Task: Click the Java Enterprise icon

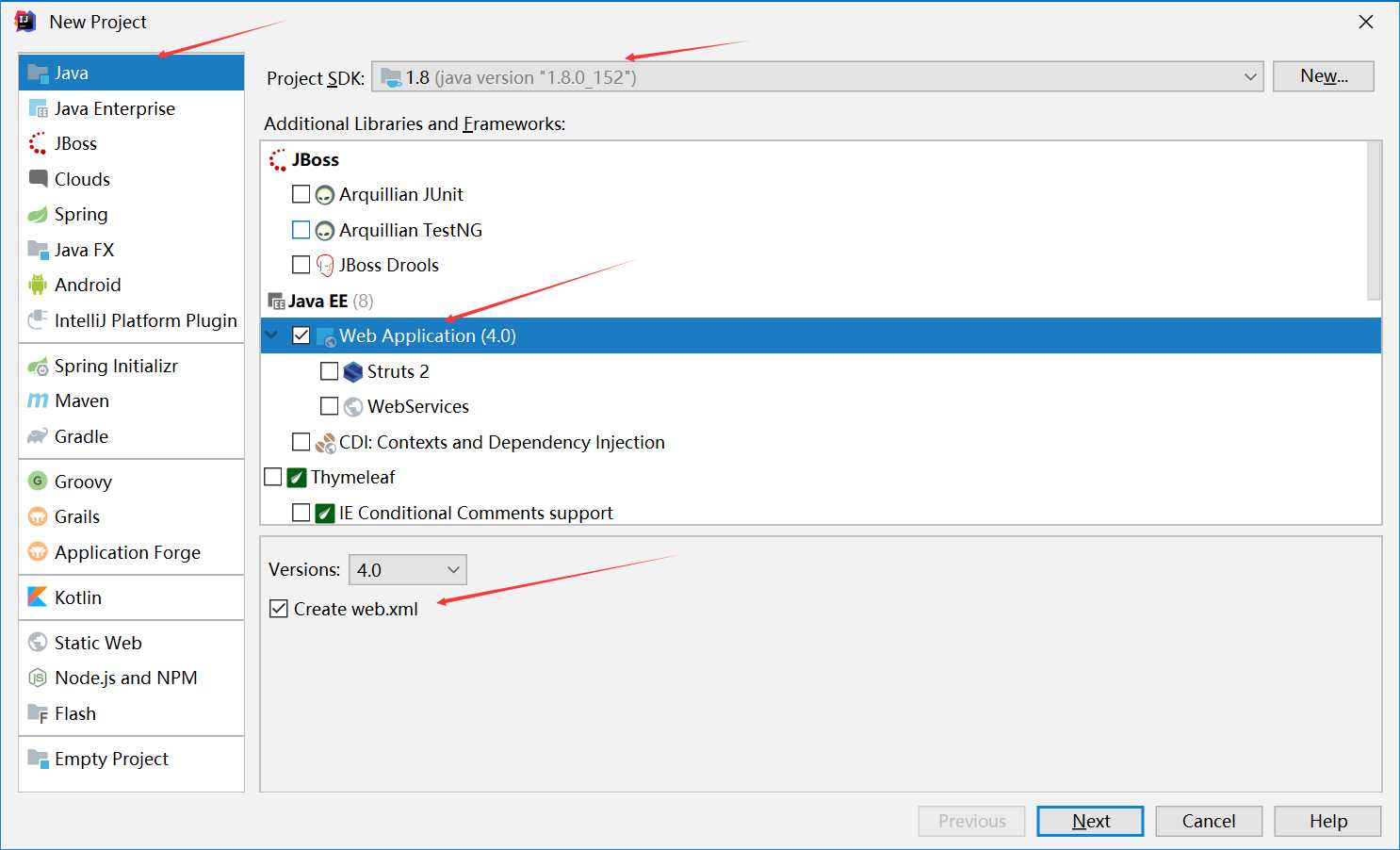Action: click(x=38, y=108)
